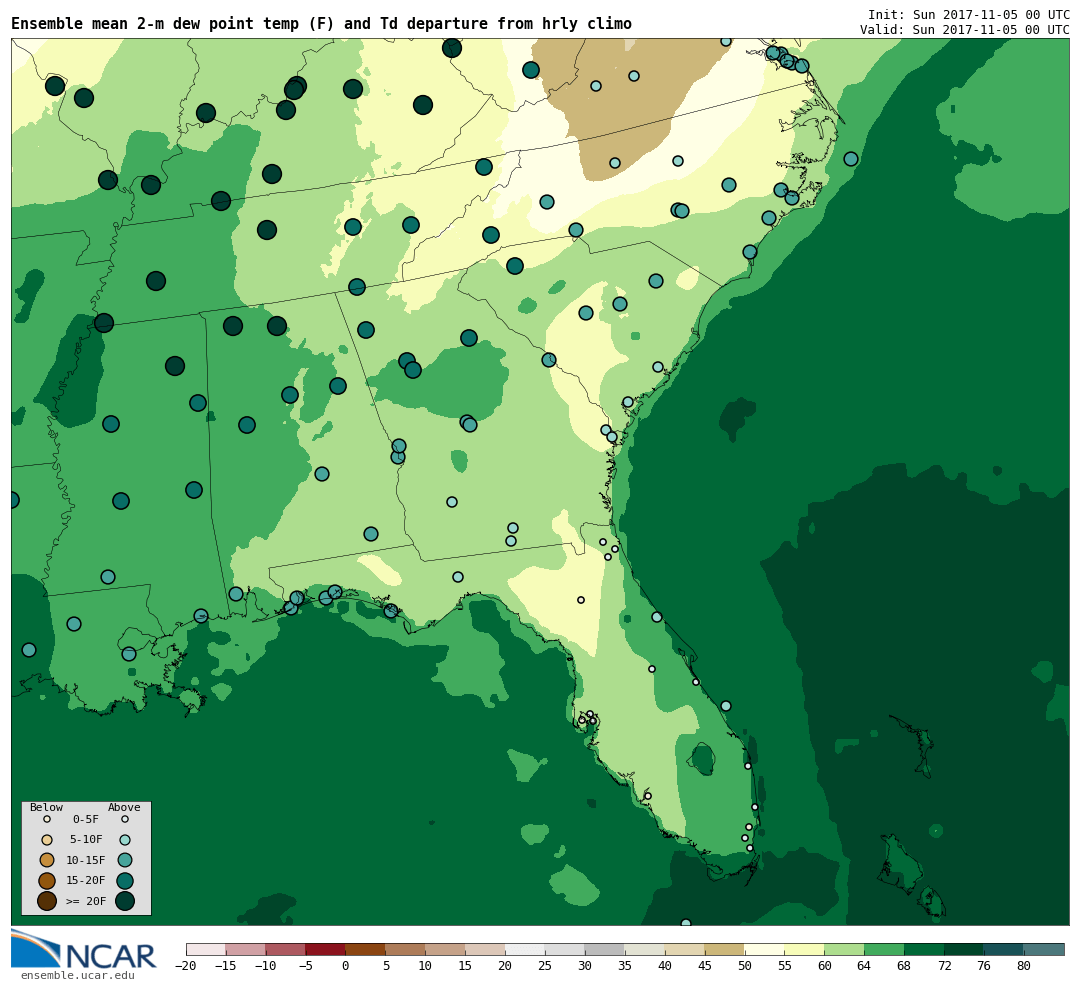Select the Above 5-10F legend marker
Viewport: 1080px width, 988px height.
125,840
